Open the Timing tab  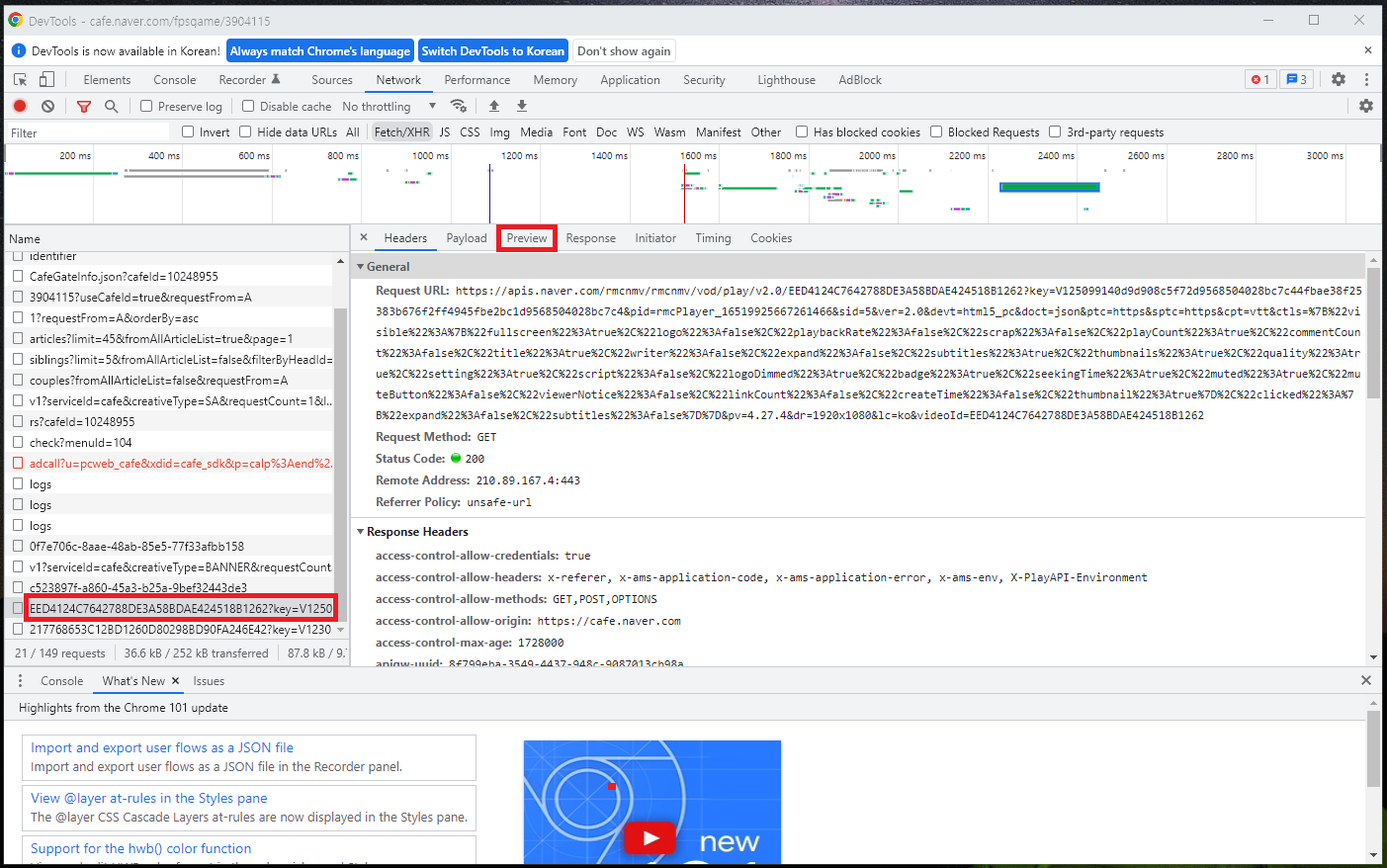coord(713,238)
